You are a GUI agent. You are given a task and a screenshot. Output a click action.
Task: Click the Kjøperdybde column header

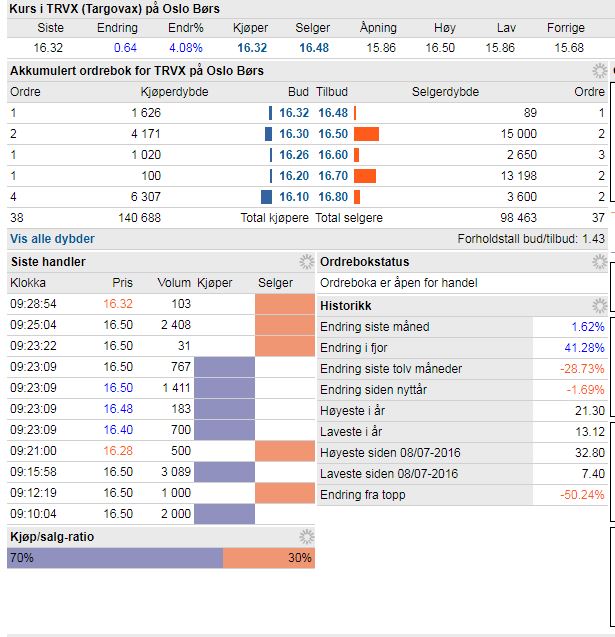(x=174, y=92)
